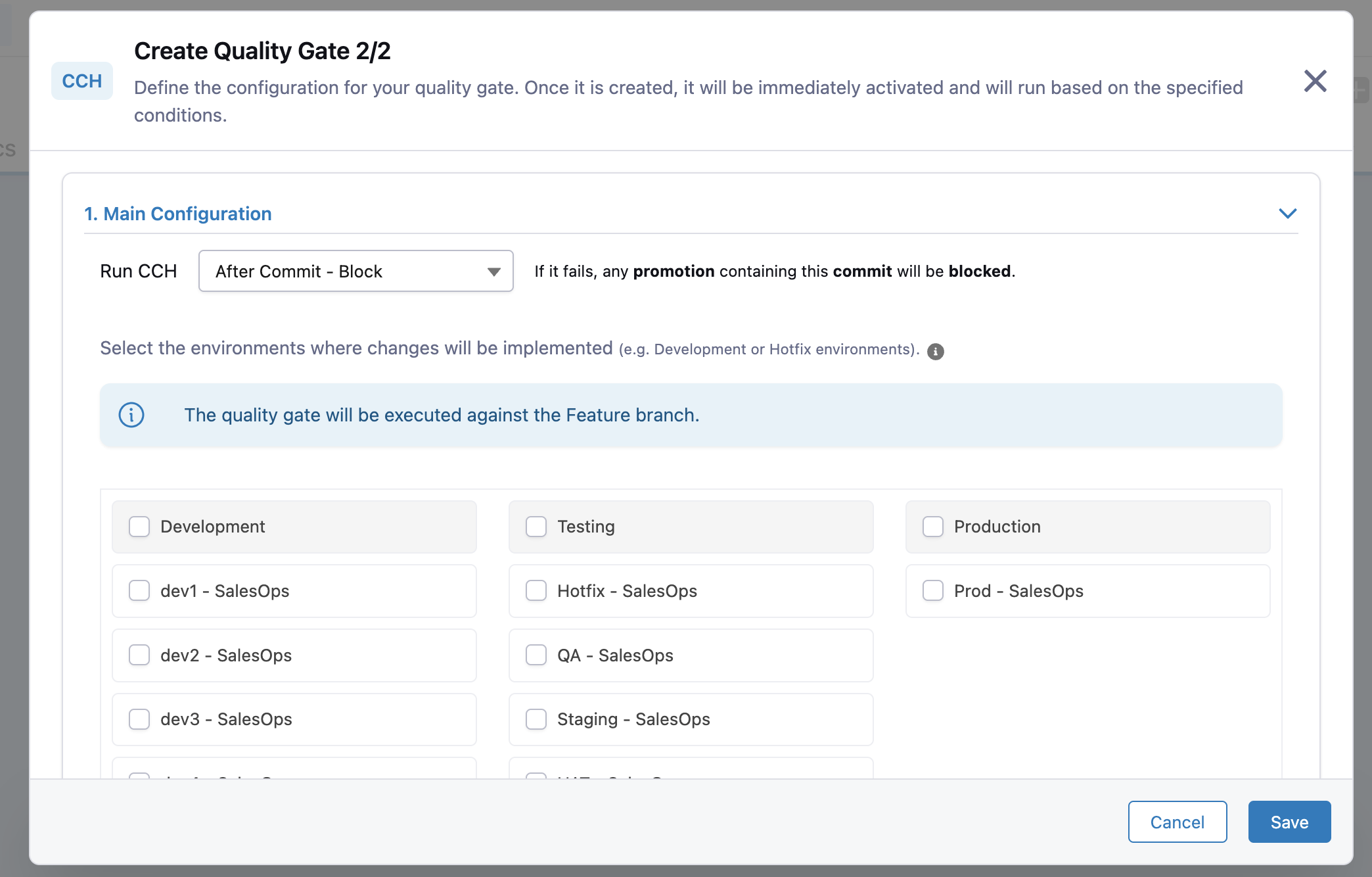Screen dimensions: 1372x877
Task: Check the dev3 - SalesOps checkbox
Action: 139,719
